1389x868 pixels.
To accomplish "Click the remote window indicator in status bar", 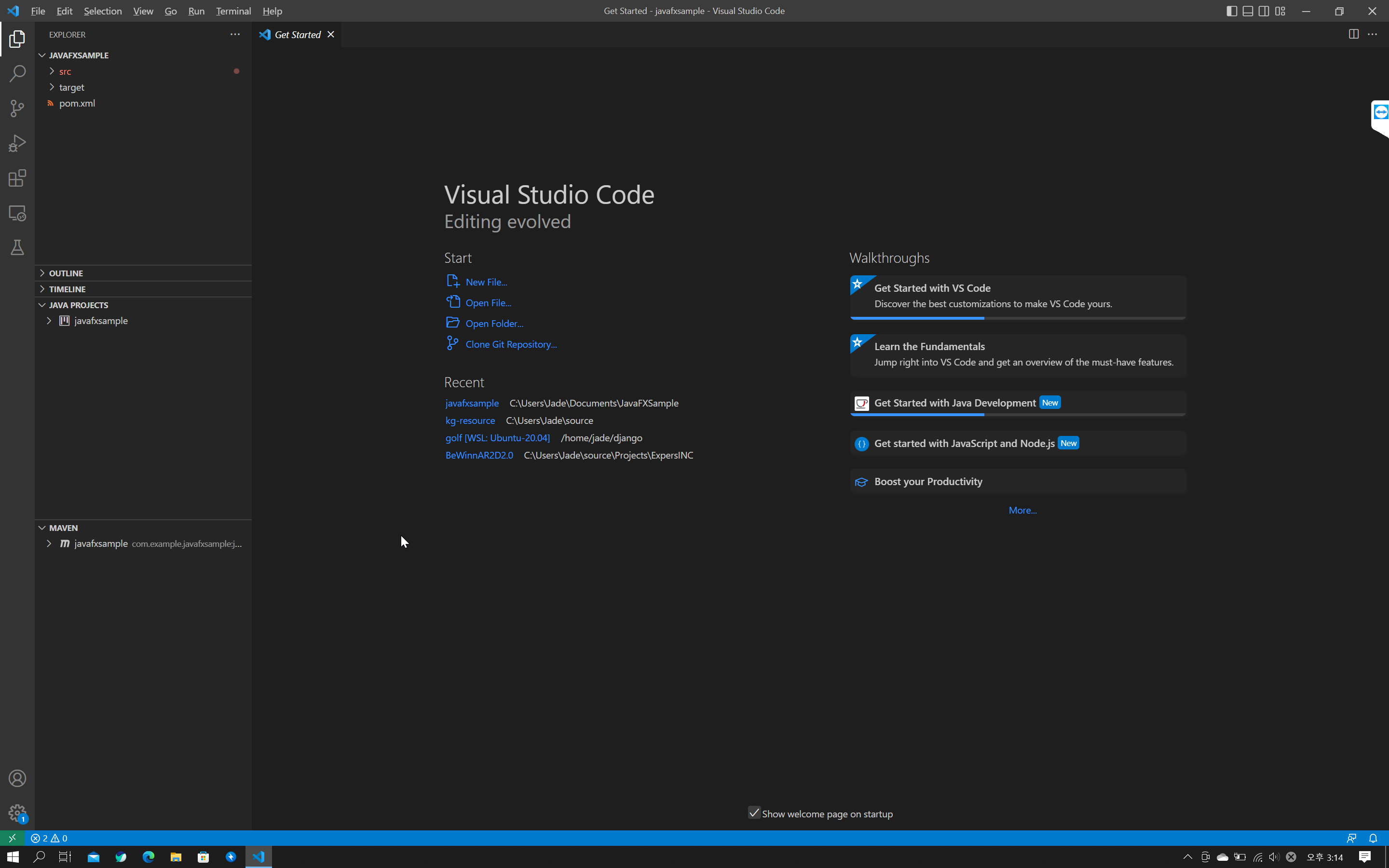I will click(12, 838).
